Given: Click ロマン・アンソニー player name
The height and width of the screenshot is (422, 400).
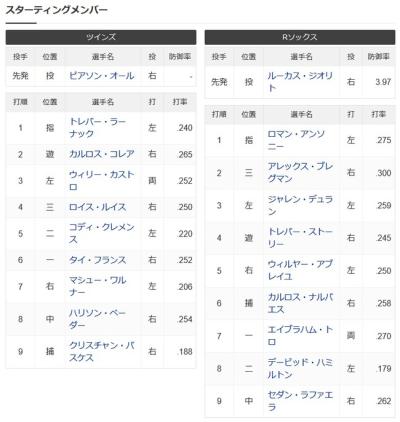Looking at the screenshot, I should 296,140.
